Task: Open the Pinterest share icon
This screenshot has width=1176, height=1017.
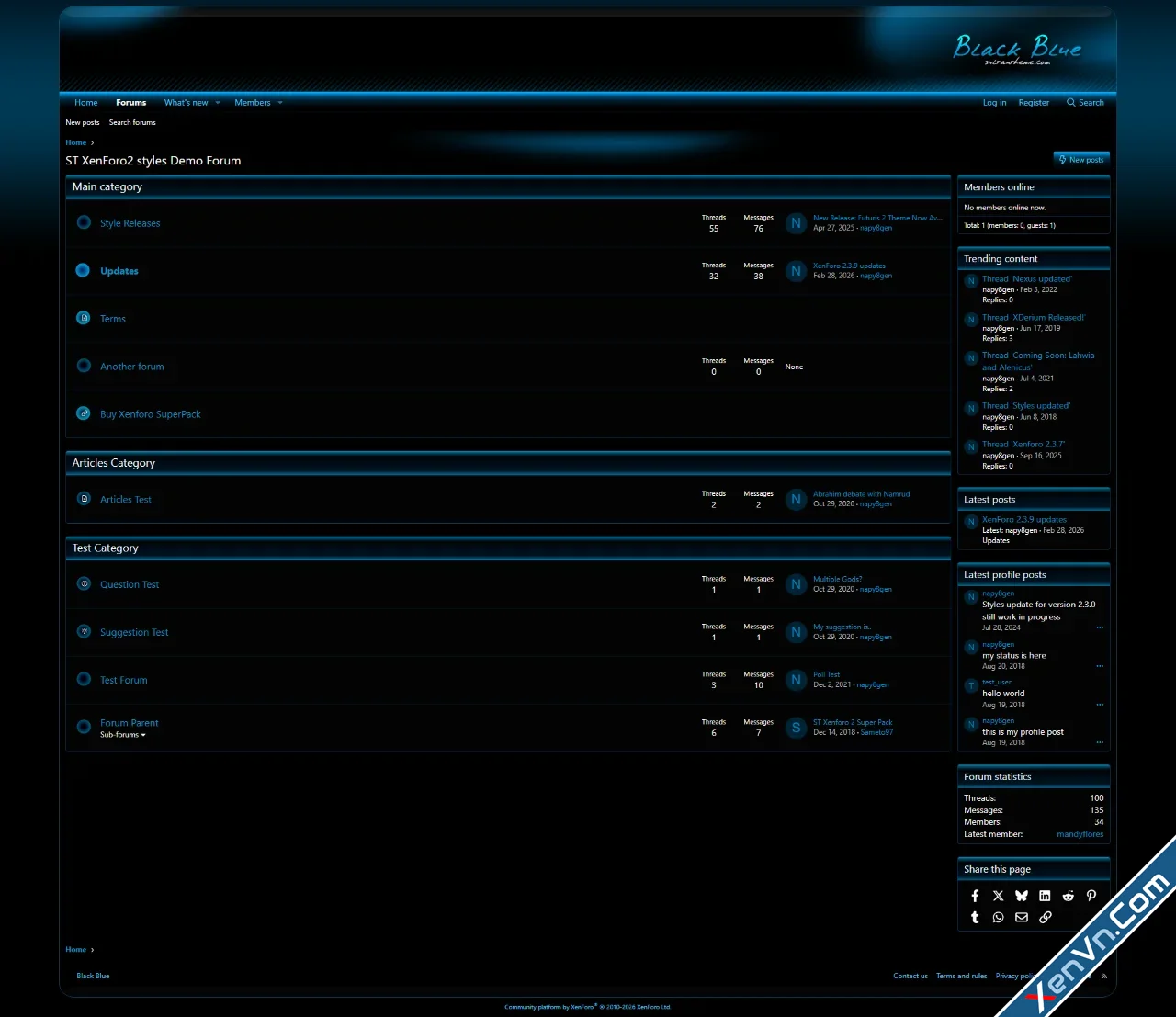Action: 1091,895
